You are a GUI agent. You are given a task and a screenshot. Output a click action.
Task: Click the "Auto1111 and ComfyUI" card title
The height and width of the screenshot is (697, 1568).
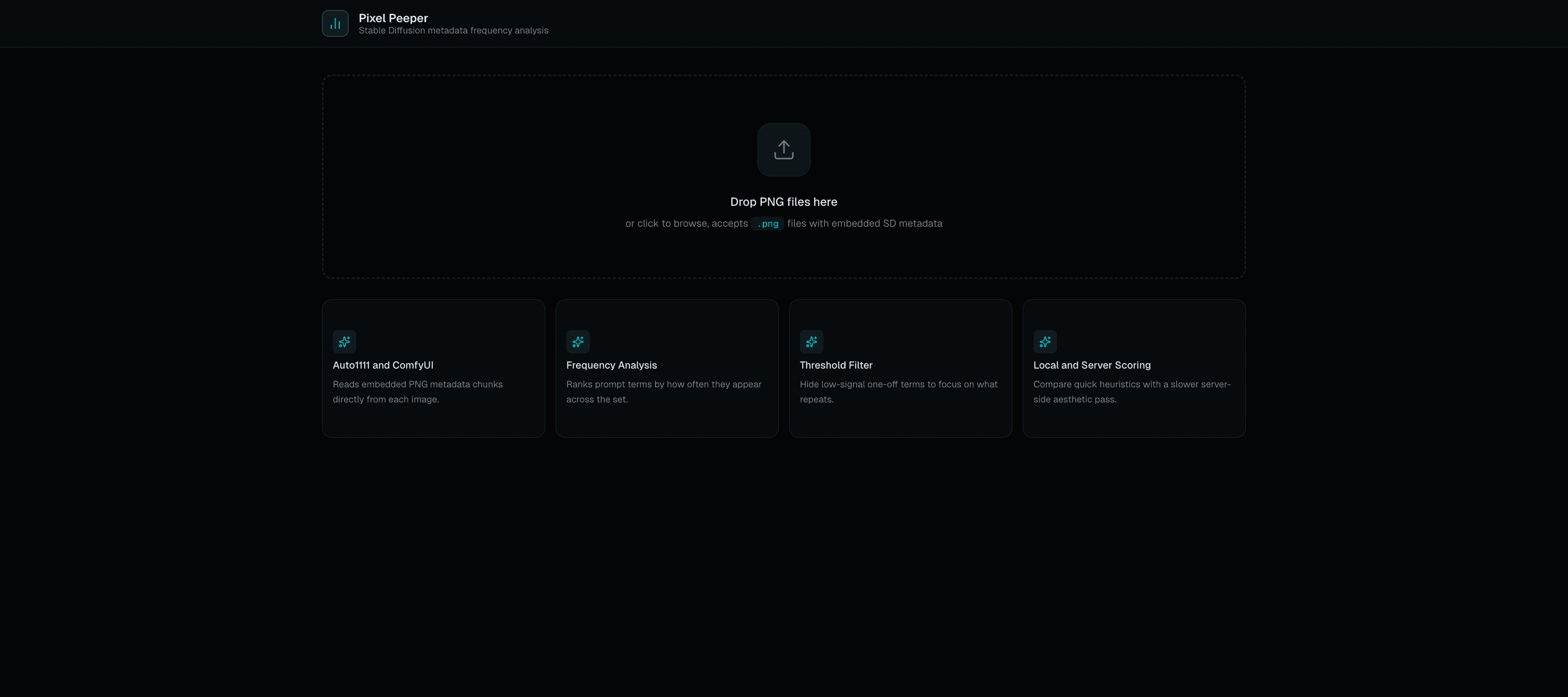point(383,365)
